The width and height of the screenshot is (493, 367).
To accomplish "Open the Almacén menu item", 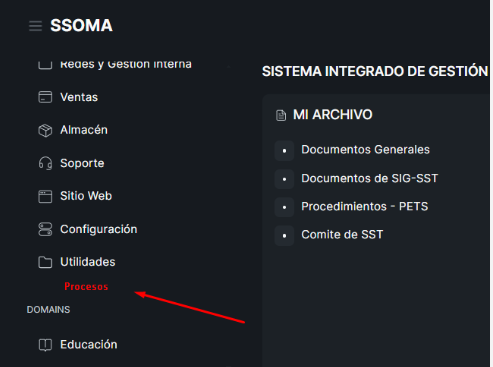I will click(84, 130).
